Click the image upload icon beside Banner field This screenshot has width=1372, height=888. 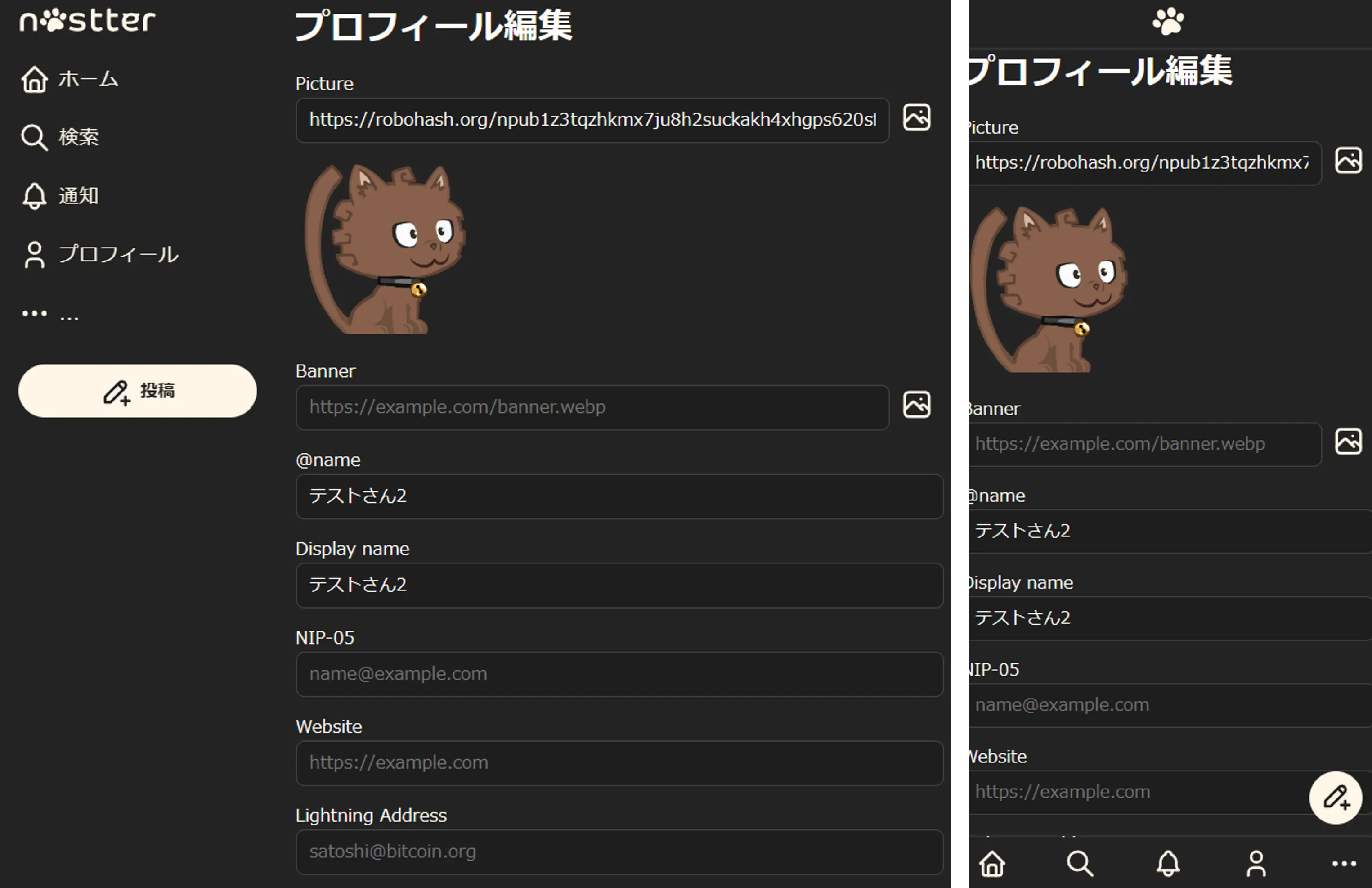(x=916, y=404)
